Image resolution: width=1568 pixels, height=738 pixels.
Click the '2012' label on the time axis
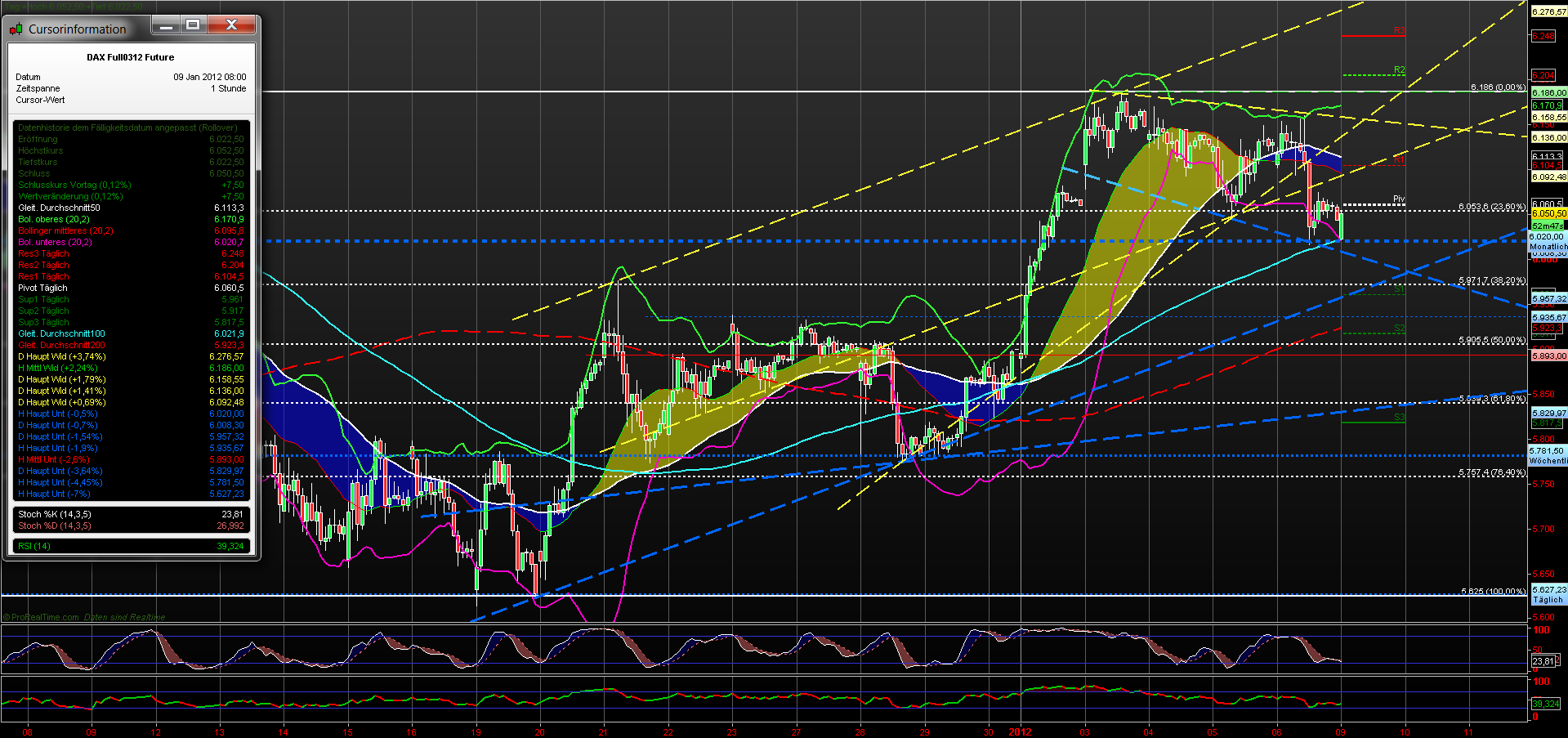click(1020, 733)
